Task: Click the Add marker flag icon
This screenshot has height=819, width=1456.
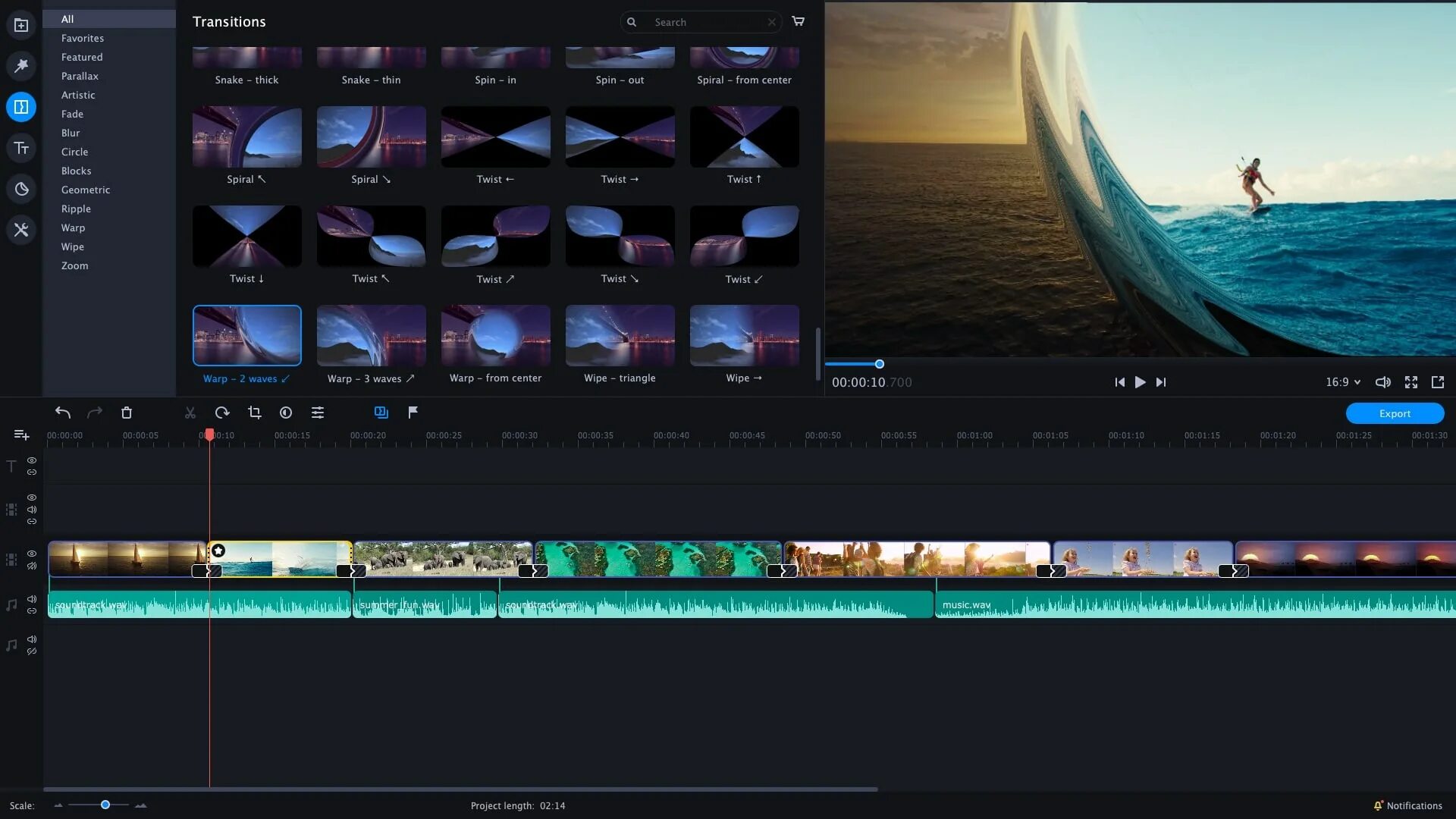Action: [x=413, y=412]
